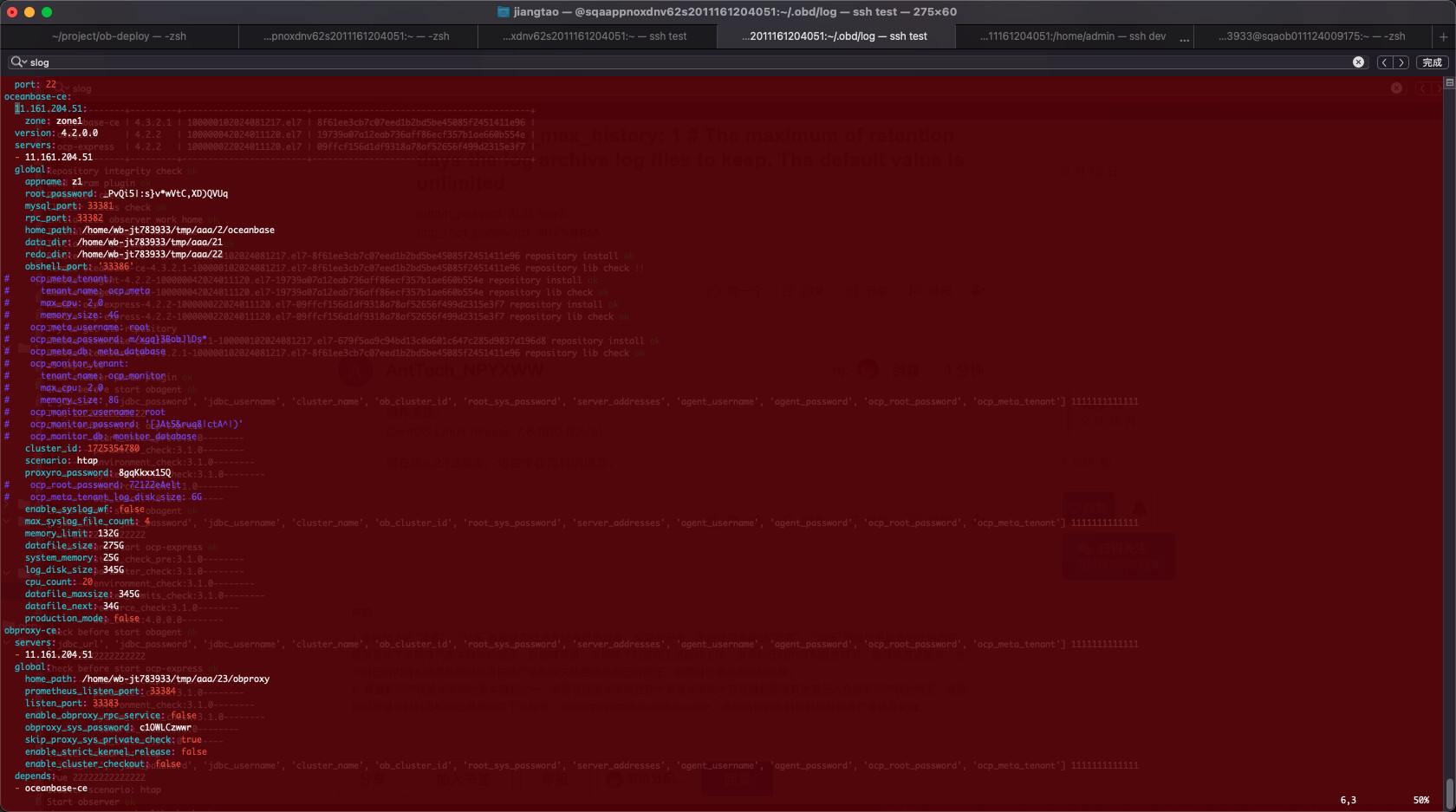Click the 'root_password' line
Screen dimensions: 1456x812
[x=127, y=194]
